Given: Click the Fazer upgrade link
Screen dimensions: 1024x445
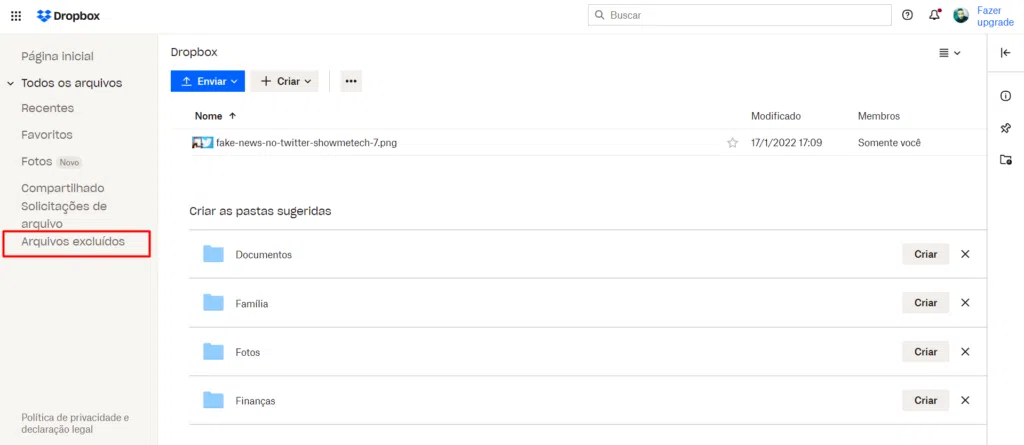Looking at the screenshot, I should click(x=994, y=16).
